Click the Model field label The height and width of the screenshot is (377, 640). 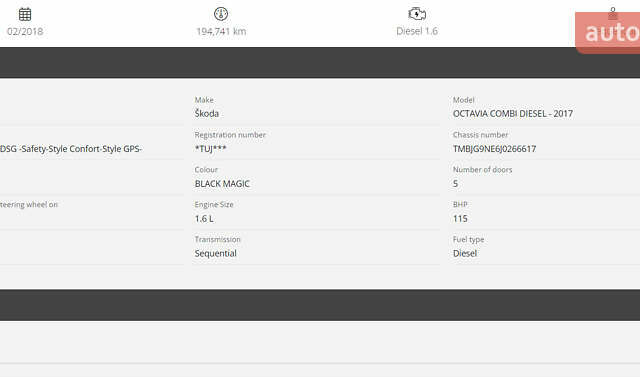pos(464,100)
